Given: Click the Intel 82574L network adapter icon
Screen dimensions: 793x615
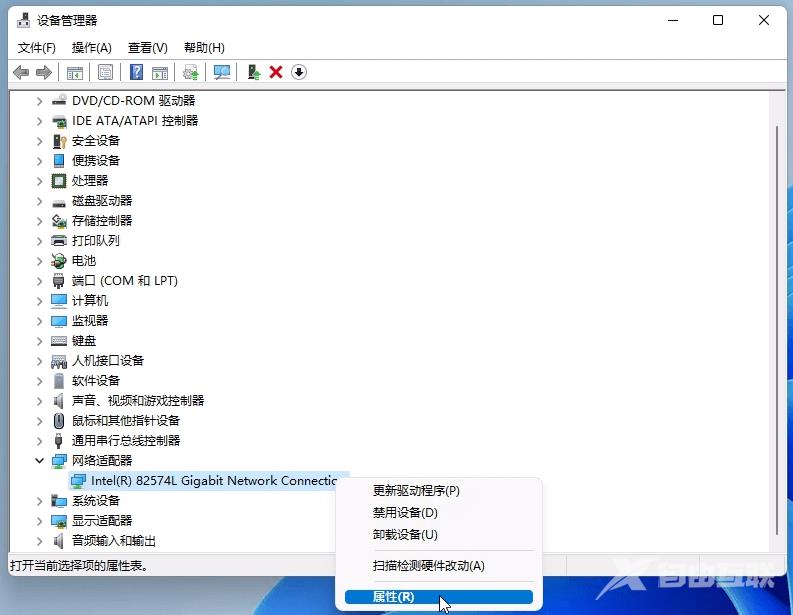Looking at the screenshot, I should [78, 481].
